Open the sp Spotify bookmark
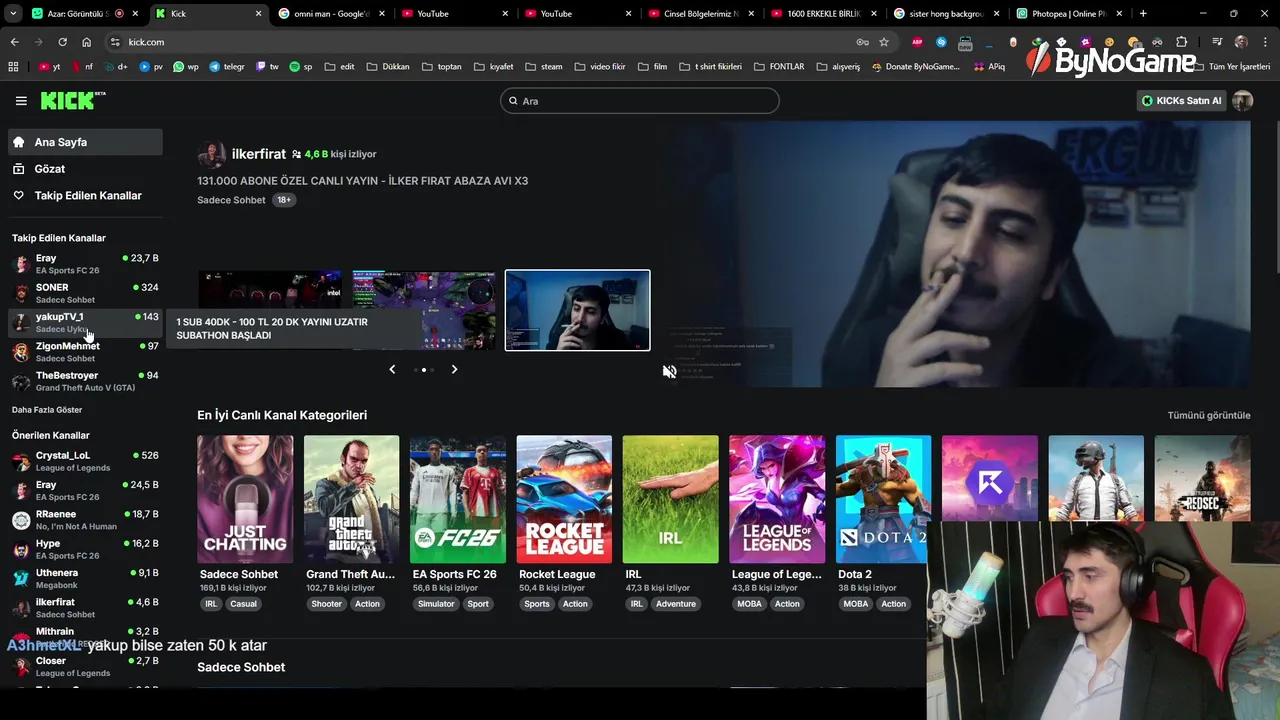The image size is (1280, 720). click(301, 67)
